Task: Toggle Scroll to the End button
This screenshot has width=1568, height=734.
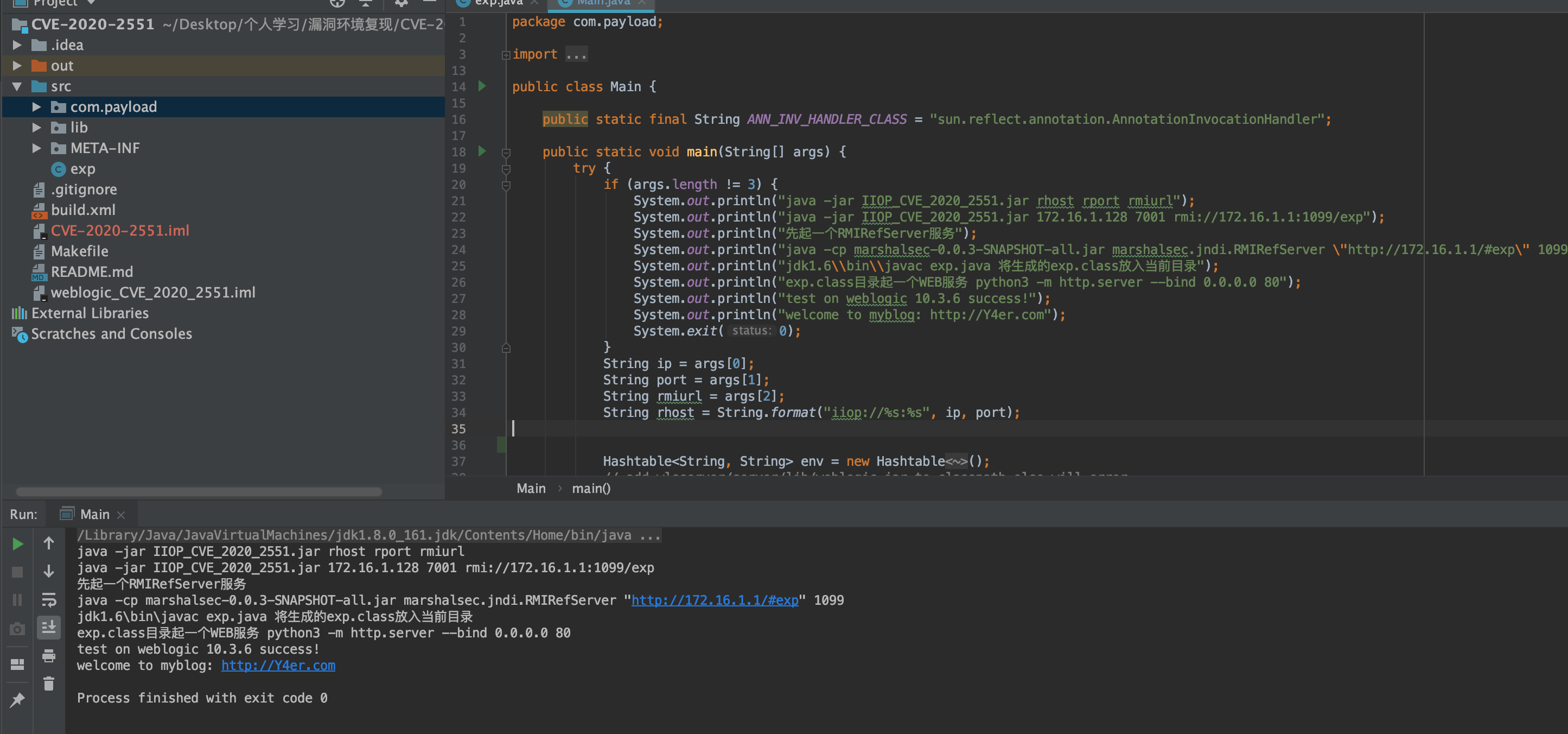Action: tap(49, 627)
